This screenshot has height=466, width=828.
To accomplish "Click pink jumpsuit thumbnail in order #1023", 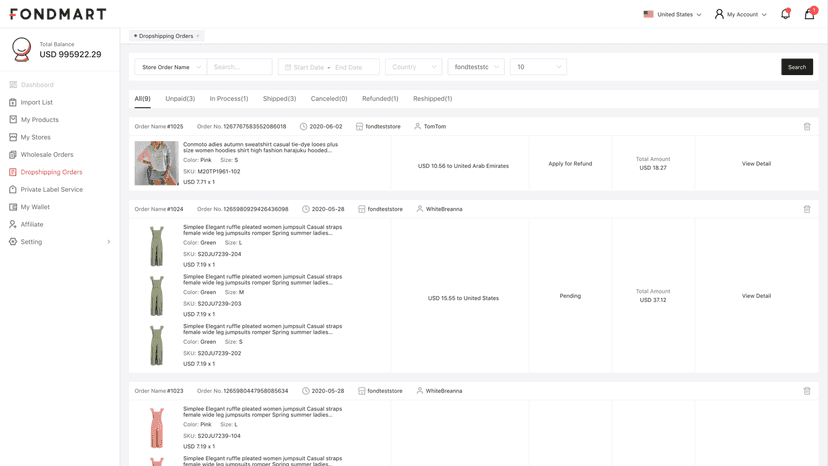I will pyautogui.click(x=156, y=427).
